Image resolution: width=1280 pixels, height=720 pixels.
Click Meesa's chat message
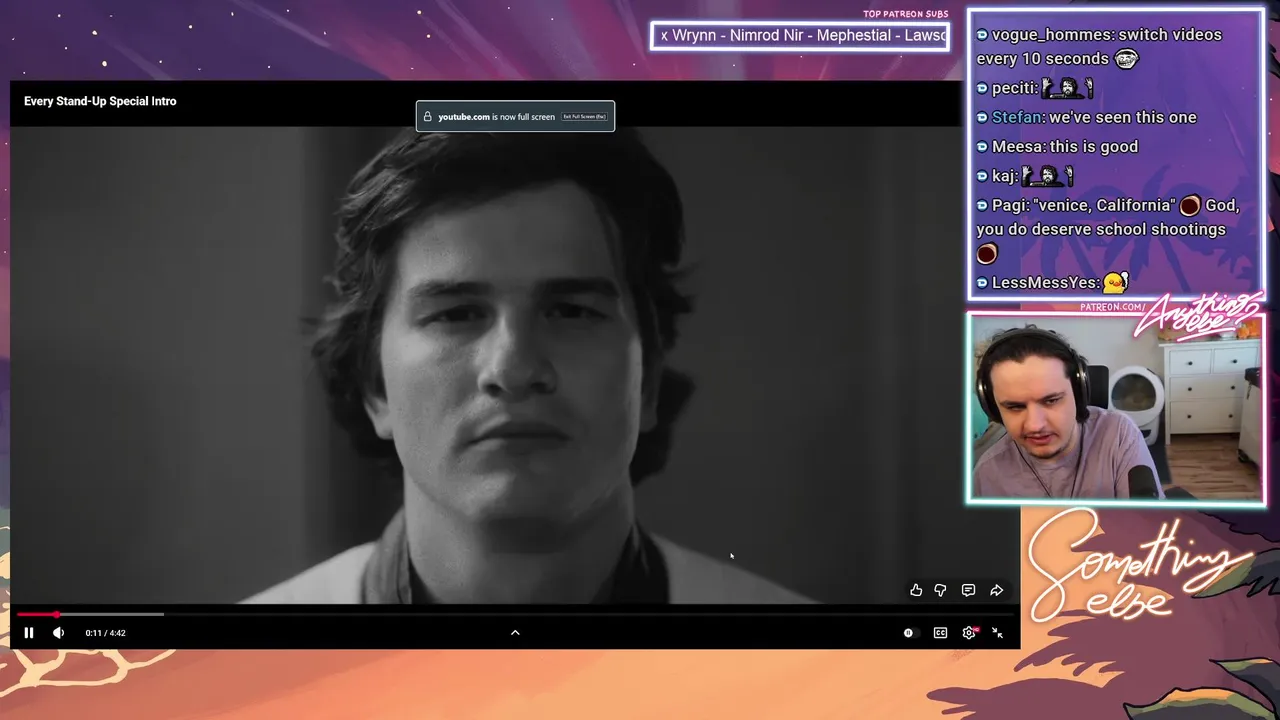(x=1058, y=146)
